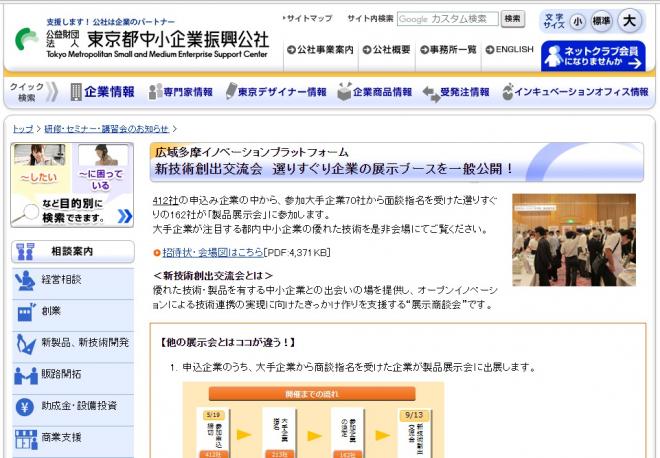Open 研修・セミナー・講習会のお知らせ breadcrumb

[106, 129]
